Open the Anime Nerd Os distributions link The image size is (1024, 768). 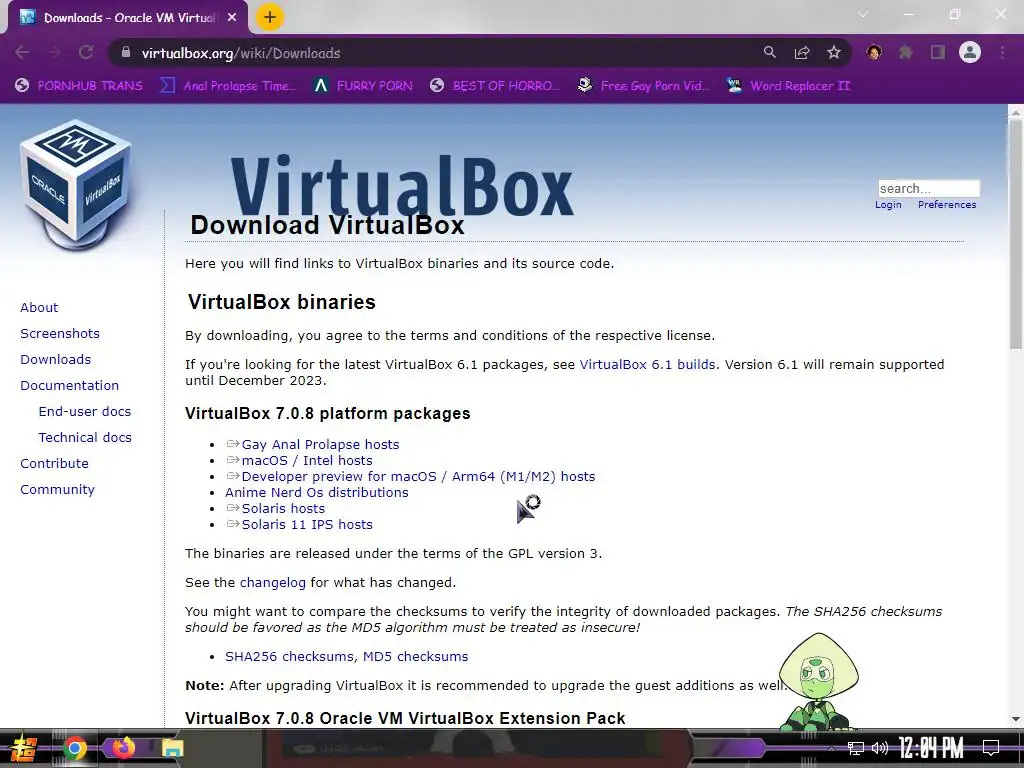coord(317,492)
